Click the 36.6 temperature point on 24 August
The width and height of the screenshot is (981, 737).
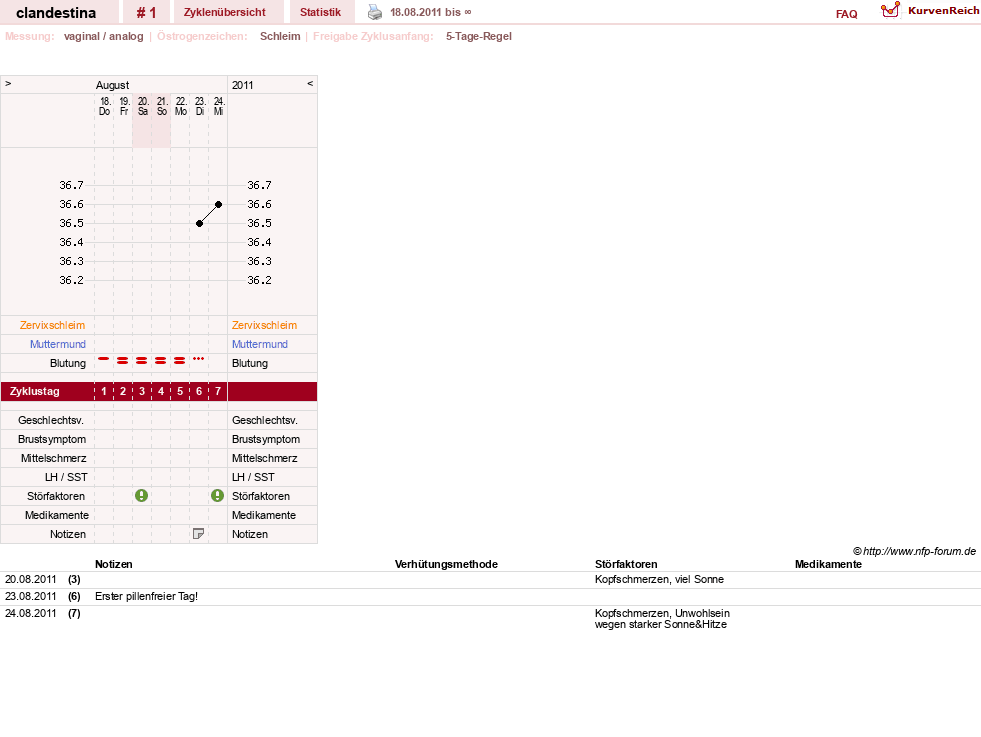218,205
